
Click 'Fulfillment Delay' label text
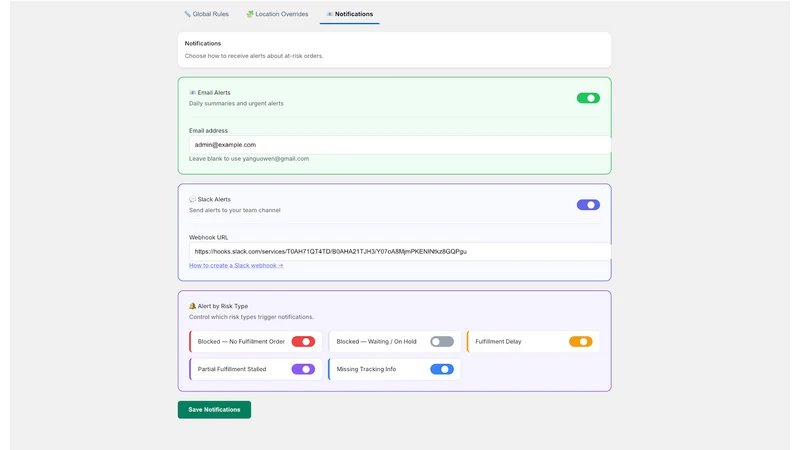(x=498, y=341)
